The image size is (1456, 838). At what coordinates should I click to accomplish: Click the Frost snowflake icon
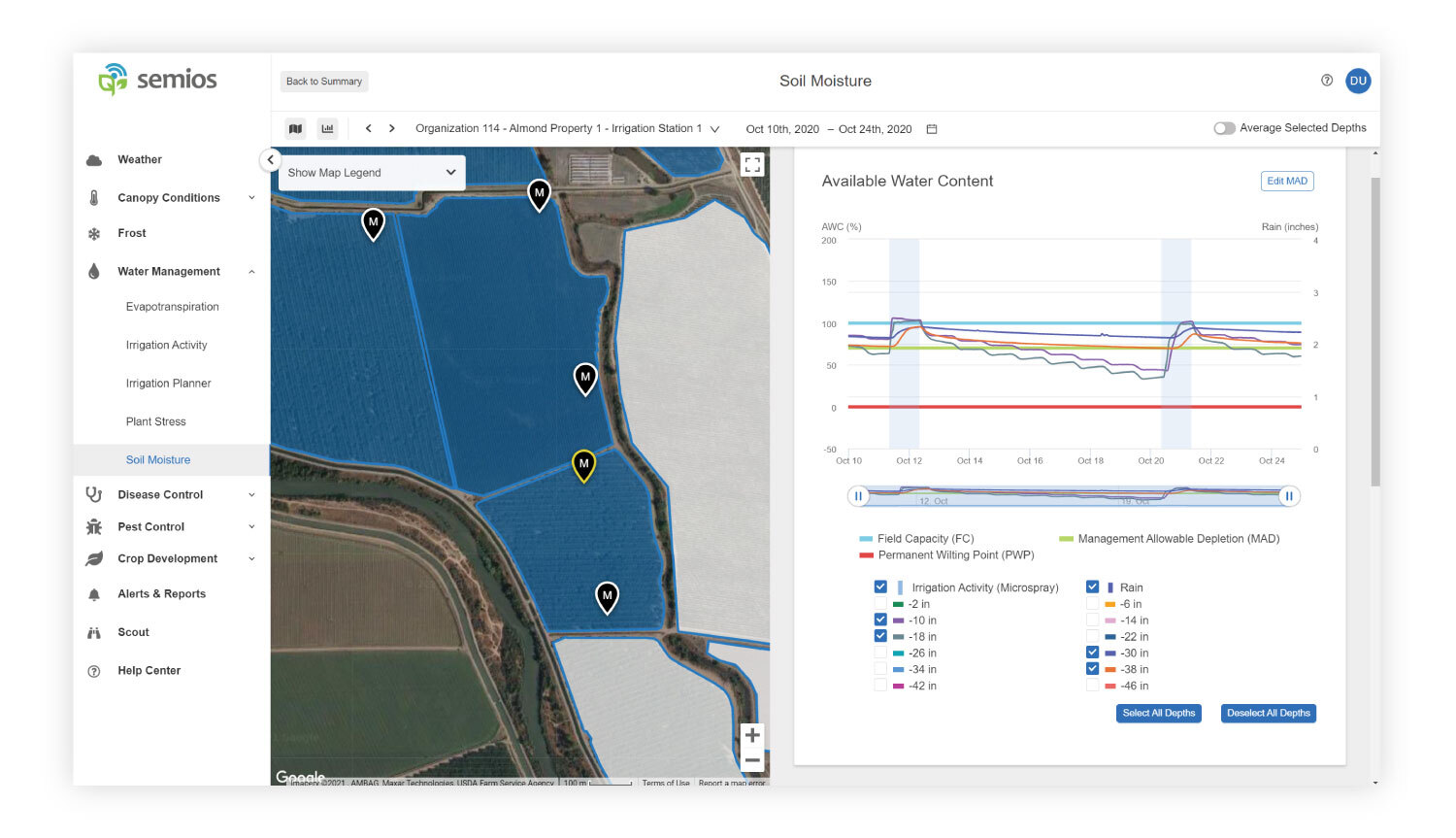pyautogui.click(x=94, y=234)
